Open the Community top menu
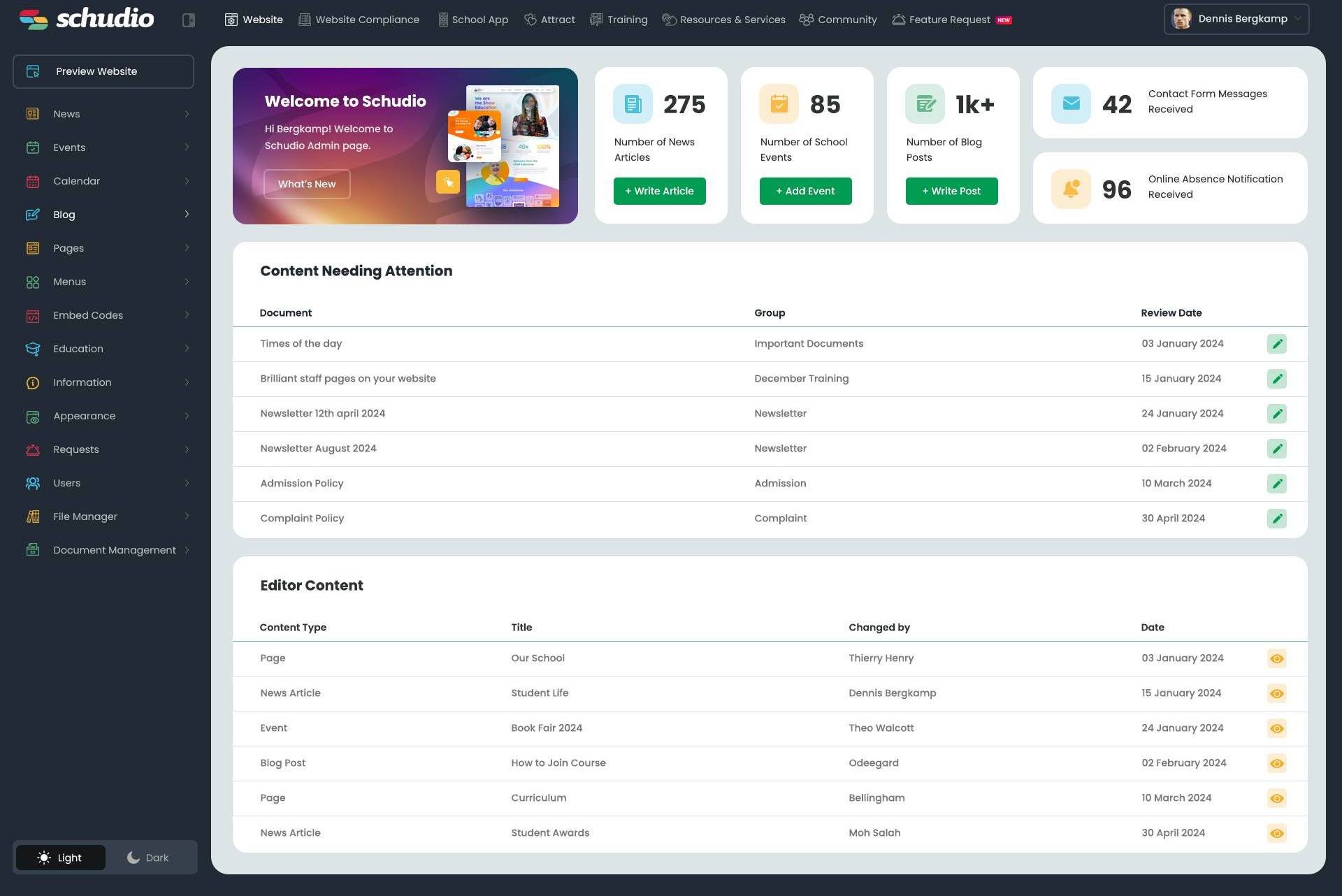This screenshot has width=1342, height=896. [x=838, y=20]
